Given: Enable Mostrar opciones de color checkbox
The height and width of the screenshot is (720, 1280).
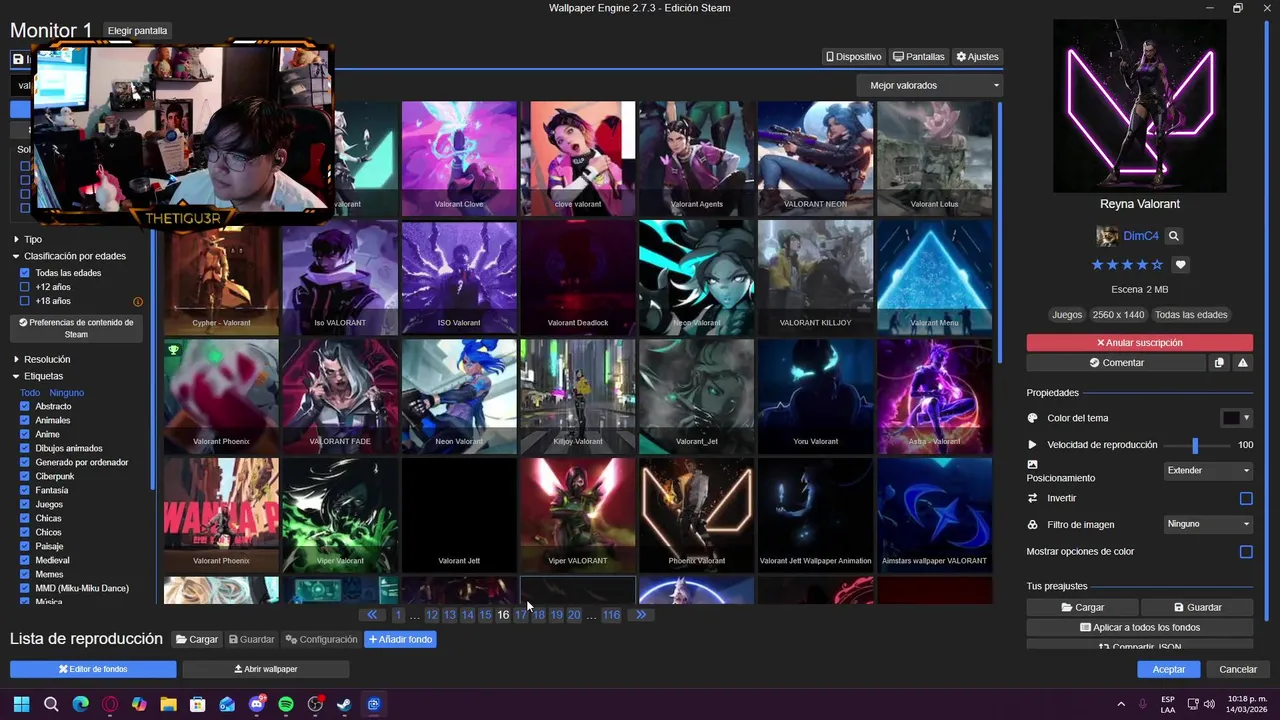Looking at the screenshot, I should pos(1246,552).
